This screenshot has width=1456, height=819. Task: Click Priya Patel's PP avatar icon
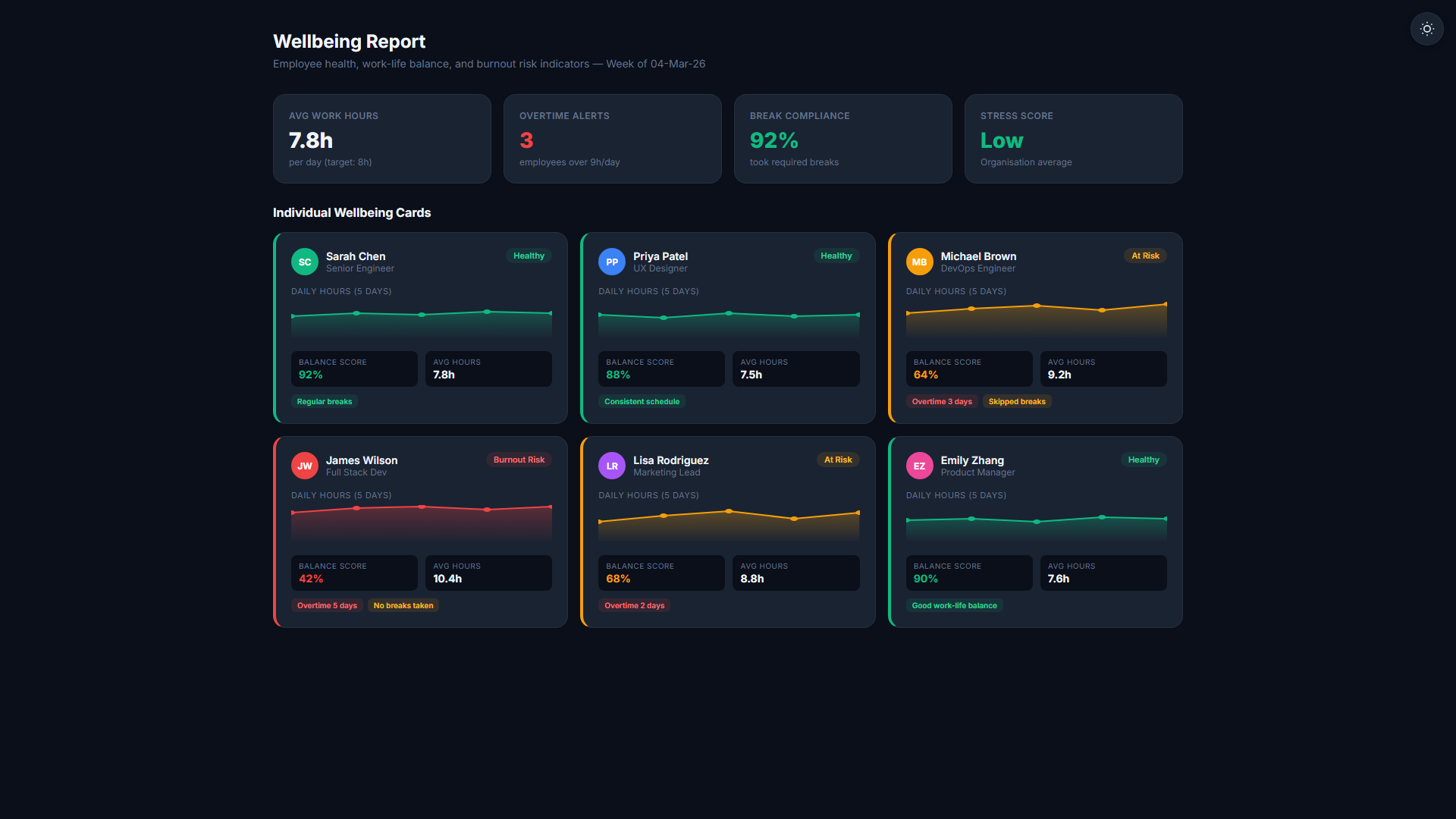coord(611,262)
